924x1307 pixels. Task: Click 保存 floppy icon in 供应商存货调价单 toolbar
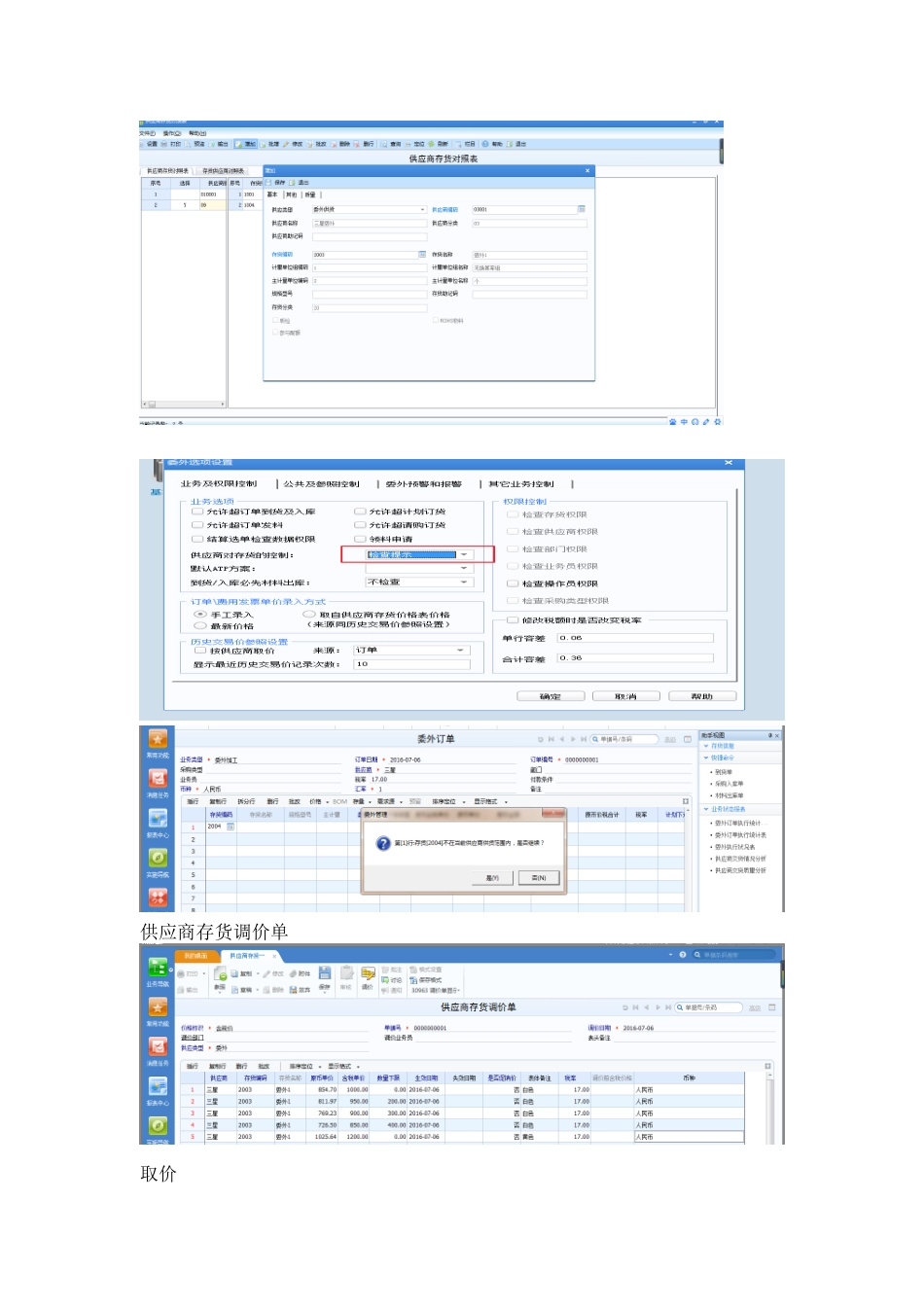click(325, 973)
